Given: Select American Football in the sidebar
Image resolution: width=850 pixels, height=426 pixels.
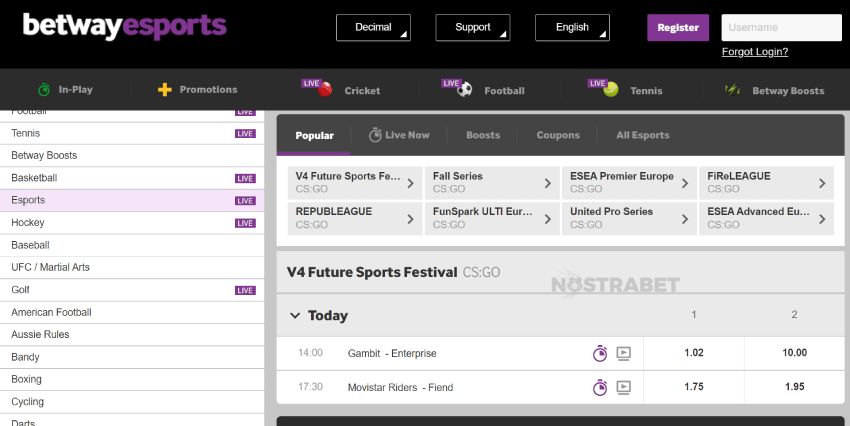Looking at the screenshot, I should click(x=132, y=312).
